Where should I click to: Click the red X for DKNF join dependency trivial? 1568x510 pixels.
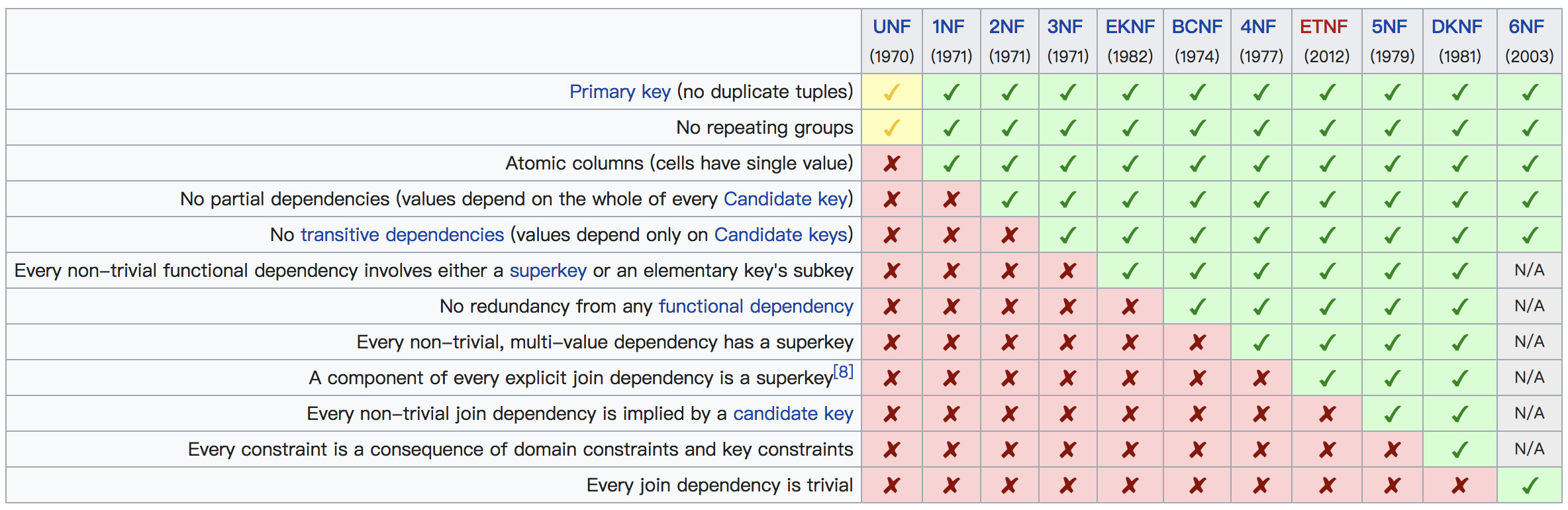pyautogui.click(x=1459, y=485)
